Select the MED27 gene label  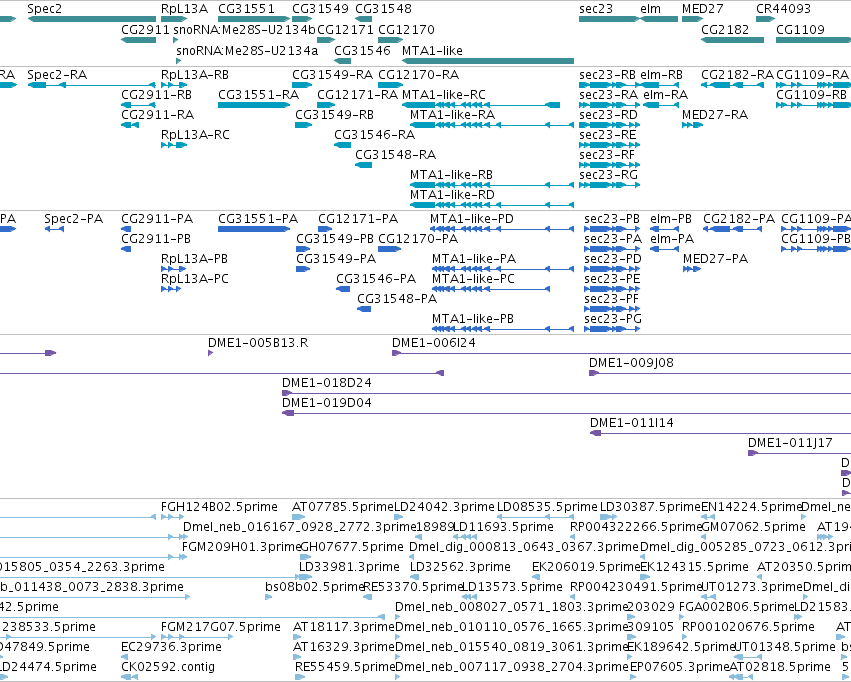coord(703,9)
